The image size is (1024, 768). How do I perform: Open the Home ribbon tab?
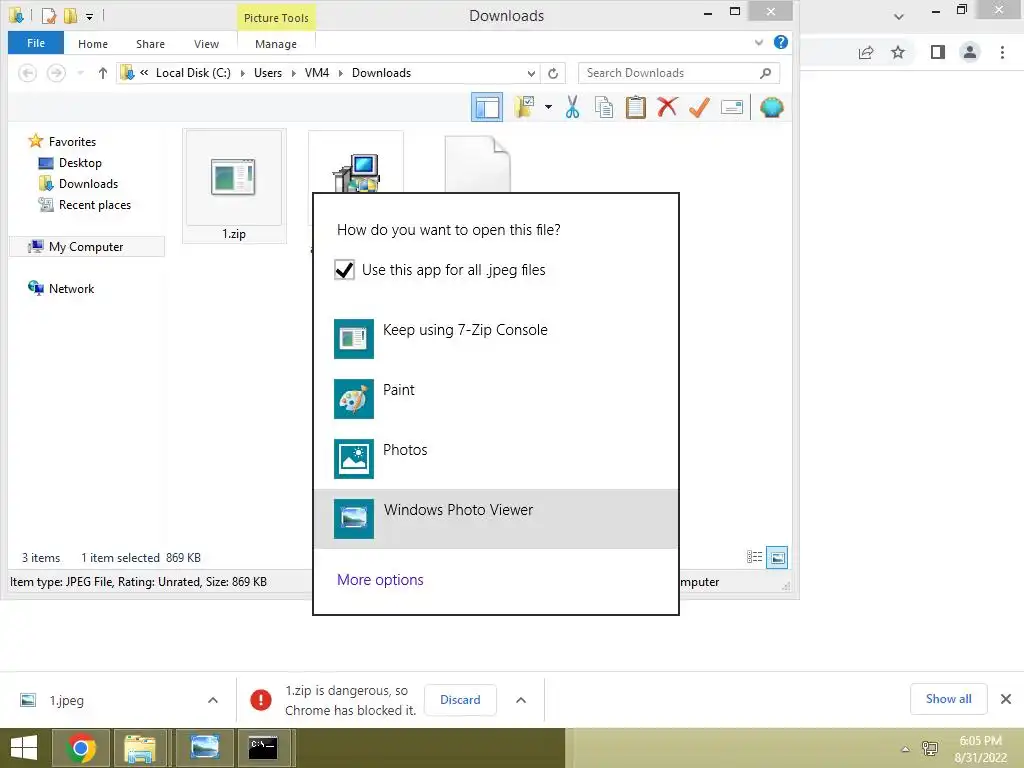pyautogui.click(x=93, y=44)
